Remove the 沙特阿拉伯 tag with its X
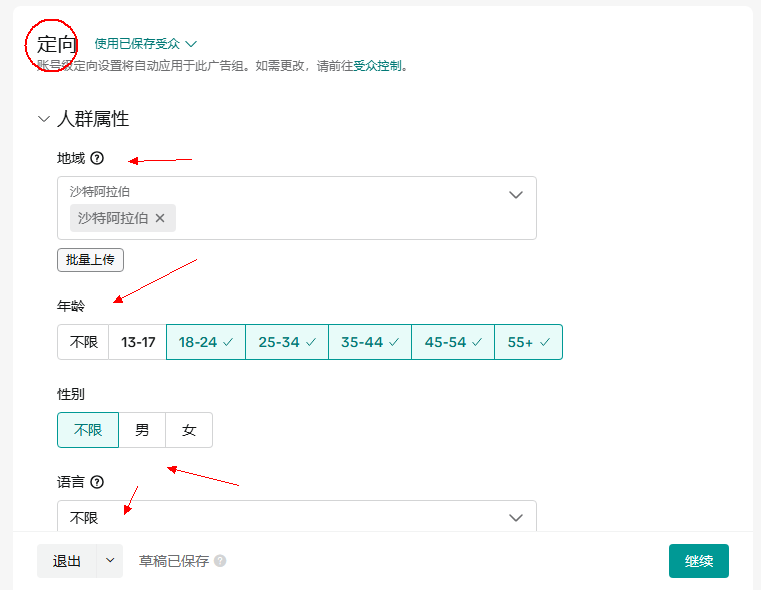This screenshot has width=761, height=590. click(x=160, y=218)
